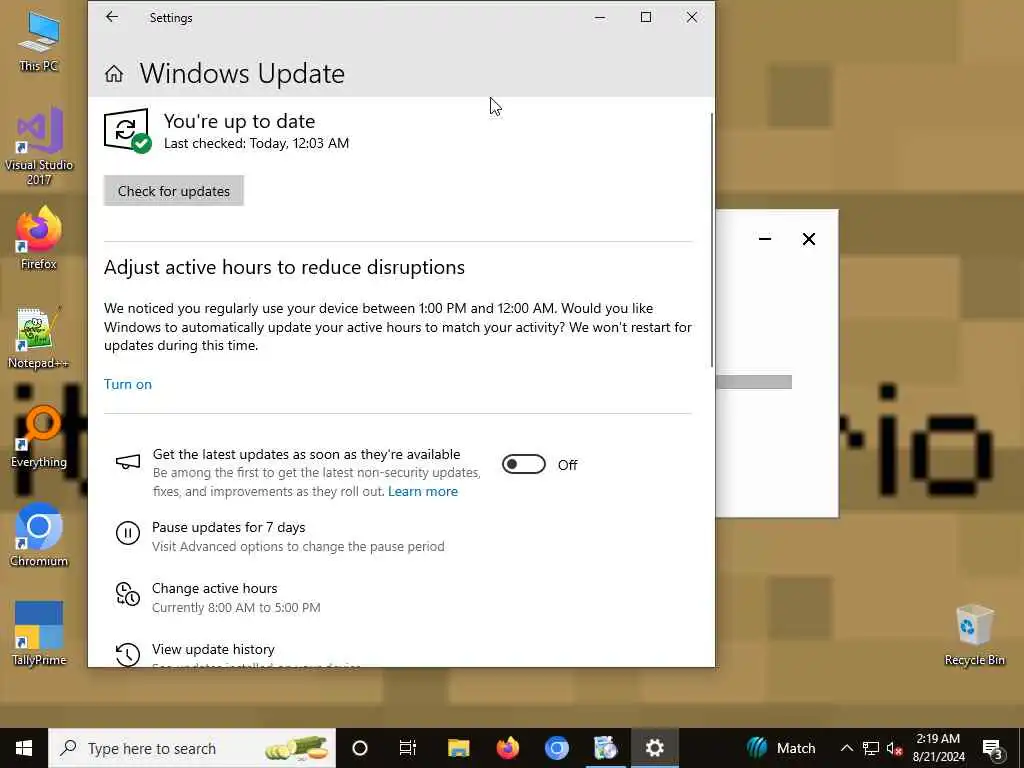Image resolution: width=1024 pixels, height=768 pixels.
Task: Open network status in system tray
Action: pyautogui.click(x=871, y=748)
